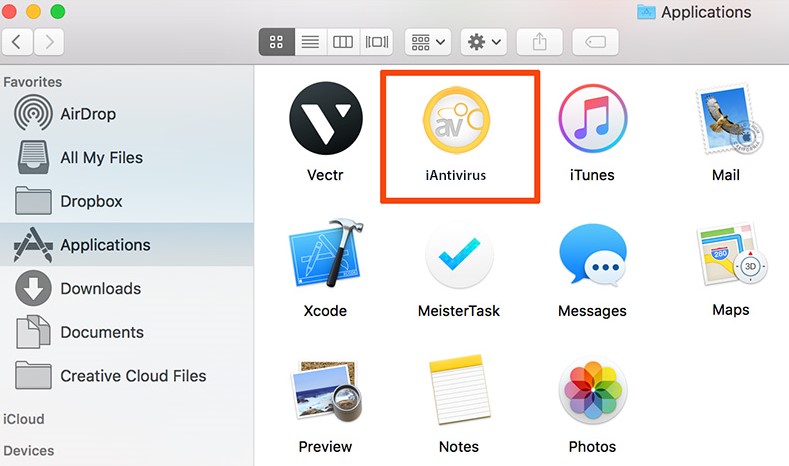Image resolution: width=789 pixels, height=466 pixels.
Task: Click the Applications A-shaped sidebar icon
Action: tap(33, 245)
